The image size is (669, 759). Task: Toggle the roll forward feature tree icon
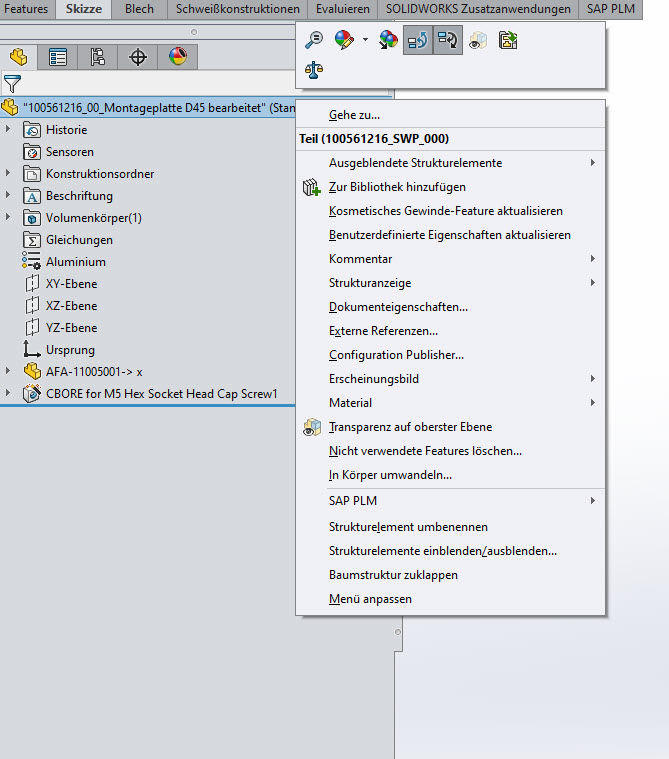448,40
